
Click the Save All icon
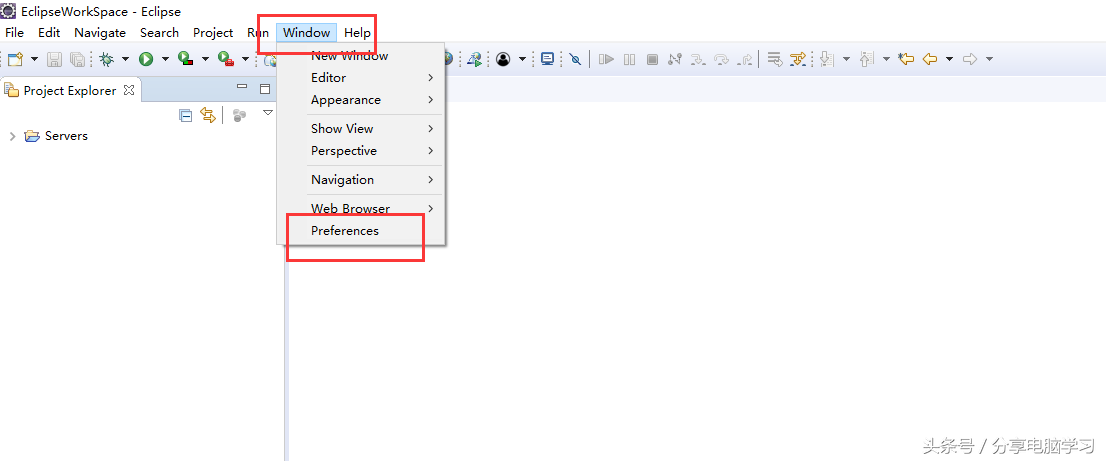click(78, 59)
